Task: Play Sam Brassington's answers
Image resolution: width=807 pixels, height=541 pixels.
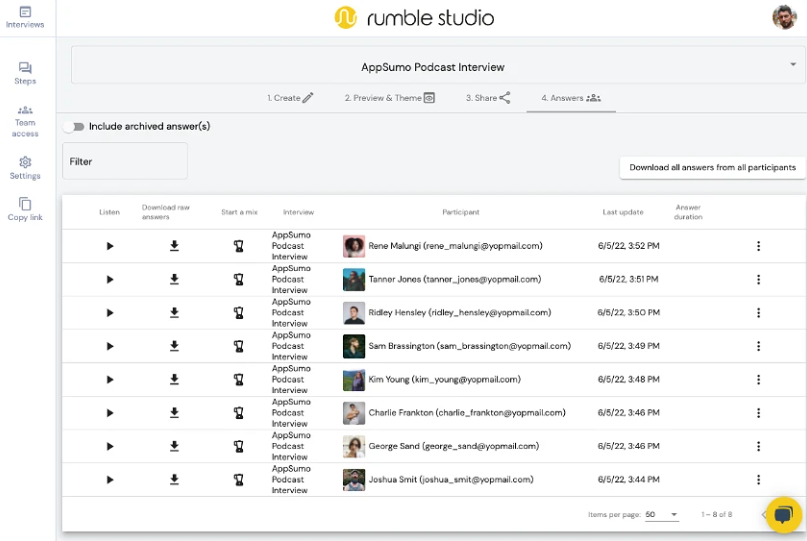Action: [x=110, y=346]
